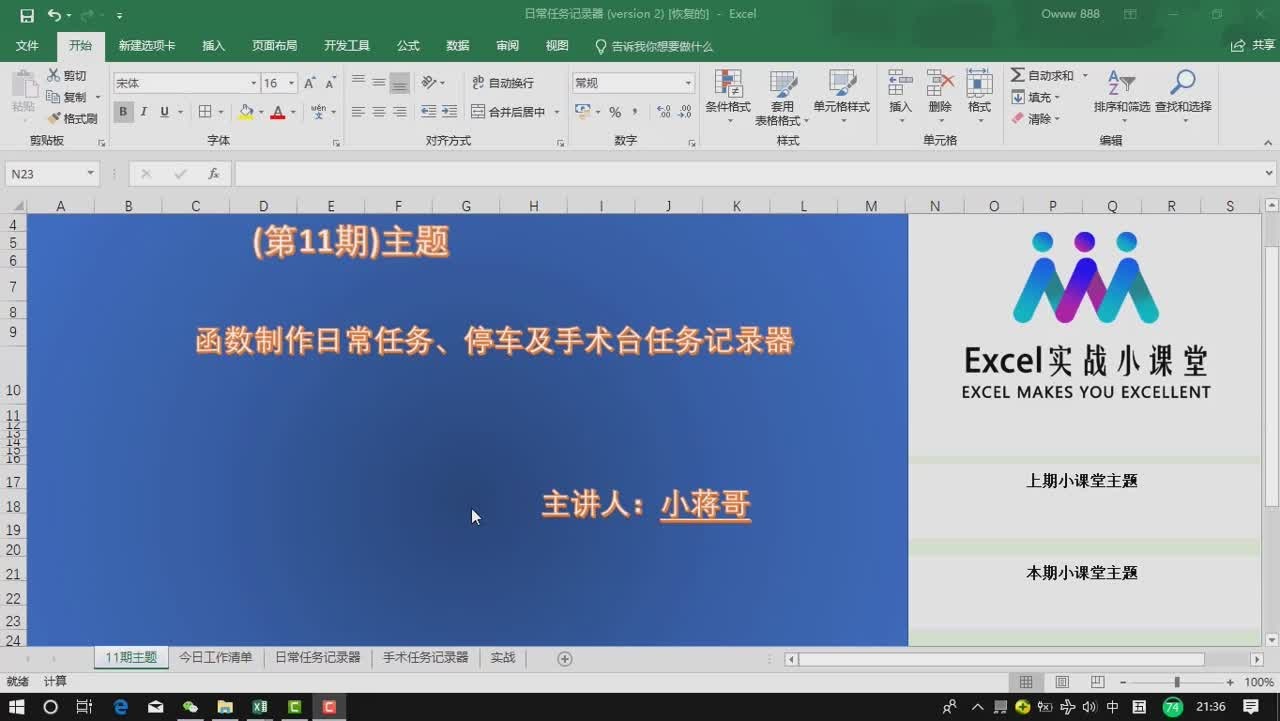Toggle Bold formatting

tap(123, 112)
